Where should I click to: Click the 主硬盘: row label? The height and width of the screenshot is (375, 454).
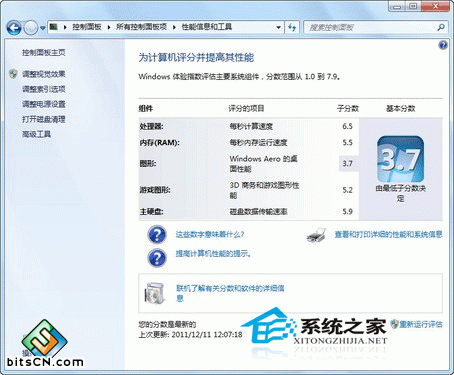click(151, 211)
